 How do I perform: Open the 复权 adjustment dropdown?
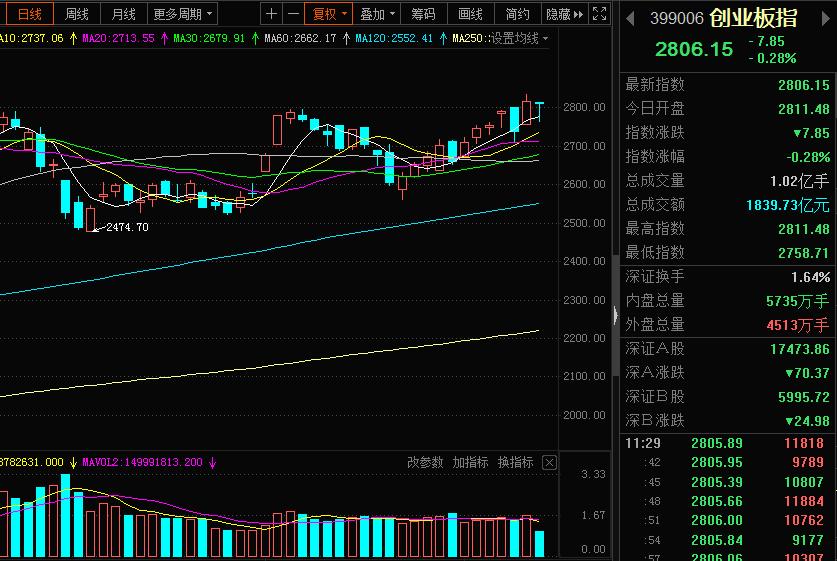329,14
